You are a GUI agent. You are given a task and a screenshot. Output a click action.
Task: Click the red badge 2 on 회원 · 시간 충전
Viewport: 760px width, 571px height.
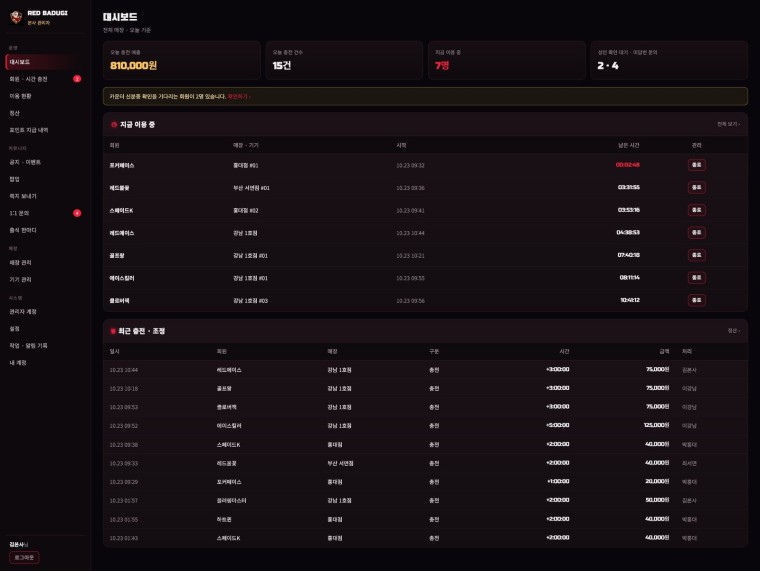pos(77,79)
